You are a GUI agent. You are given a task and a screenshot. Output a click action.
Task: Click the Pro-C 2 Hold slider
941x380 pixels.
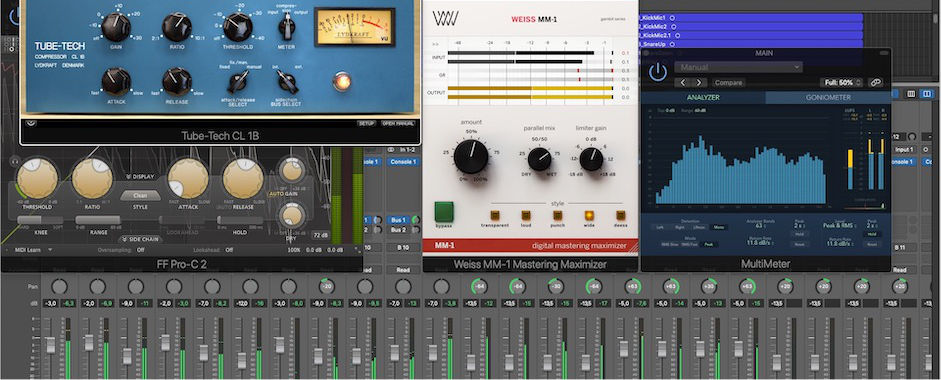(240, 220)
